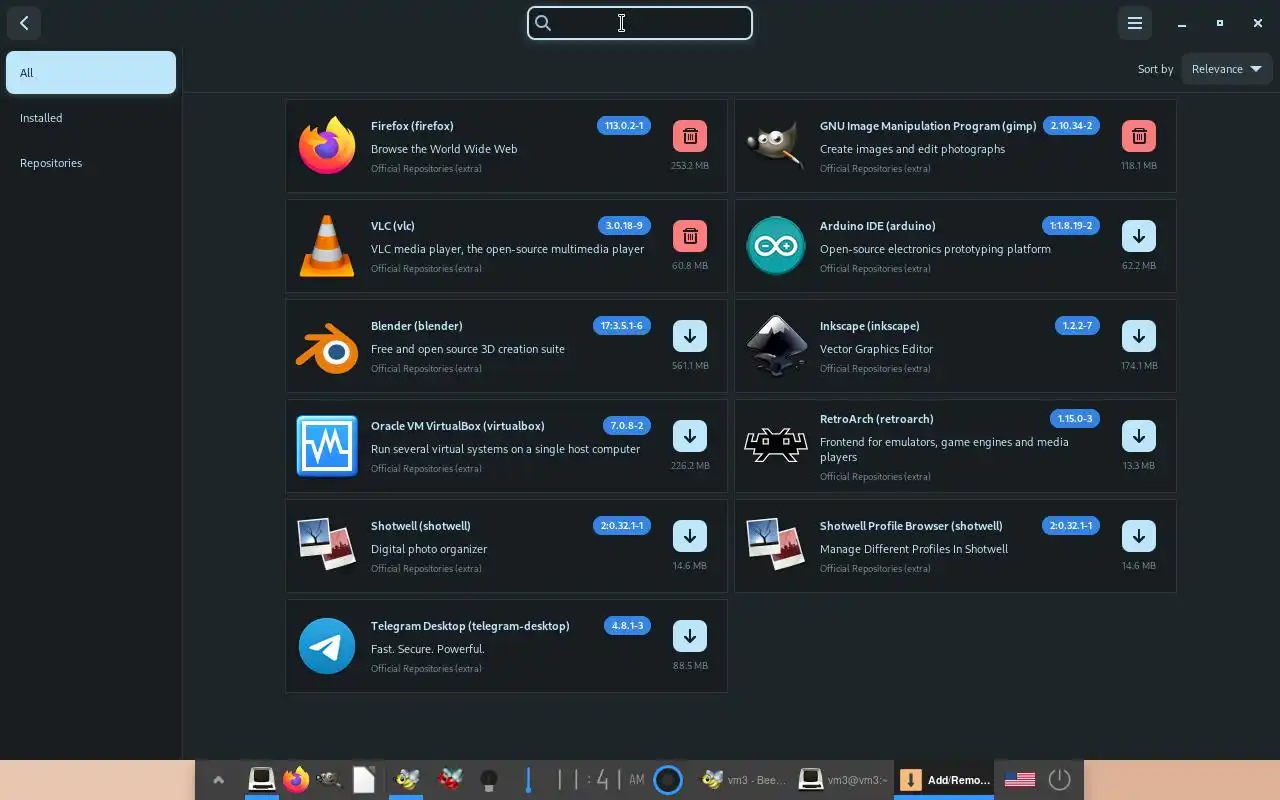Click 'Free and open source 3D creation suite'

point(468,349)
